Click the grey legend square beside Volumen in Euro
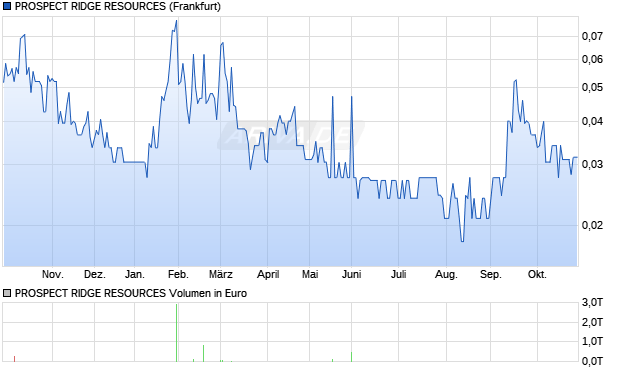The width and height of the screenshot is (620, 371). (7, 293)
